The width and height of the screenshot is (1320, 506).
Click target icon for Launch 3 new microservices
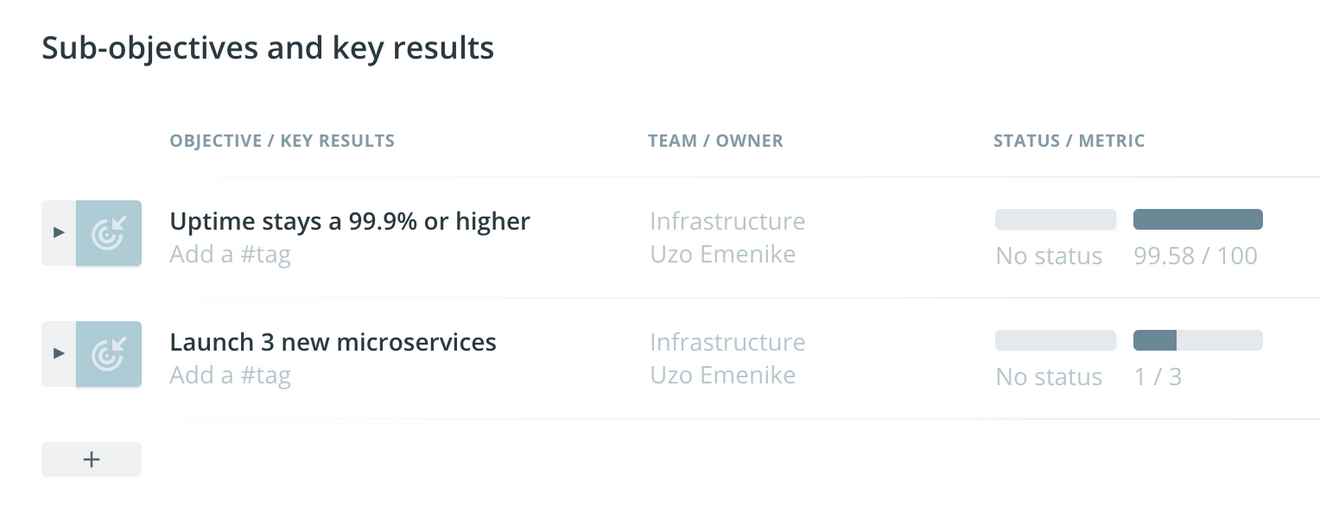pyautogui.click(x=108, y=354)
